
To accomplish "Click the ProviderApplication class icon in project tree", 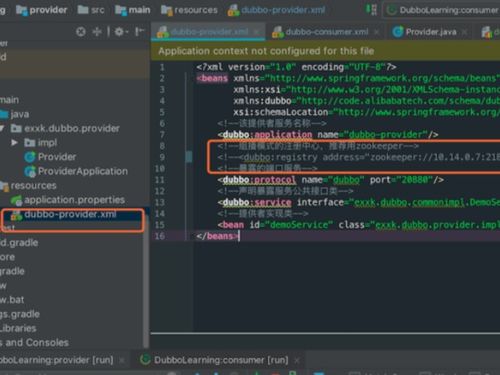I will pos(30,171).
